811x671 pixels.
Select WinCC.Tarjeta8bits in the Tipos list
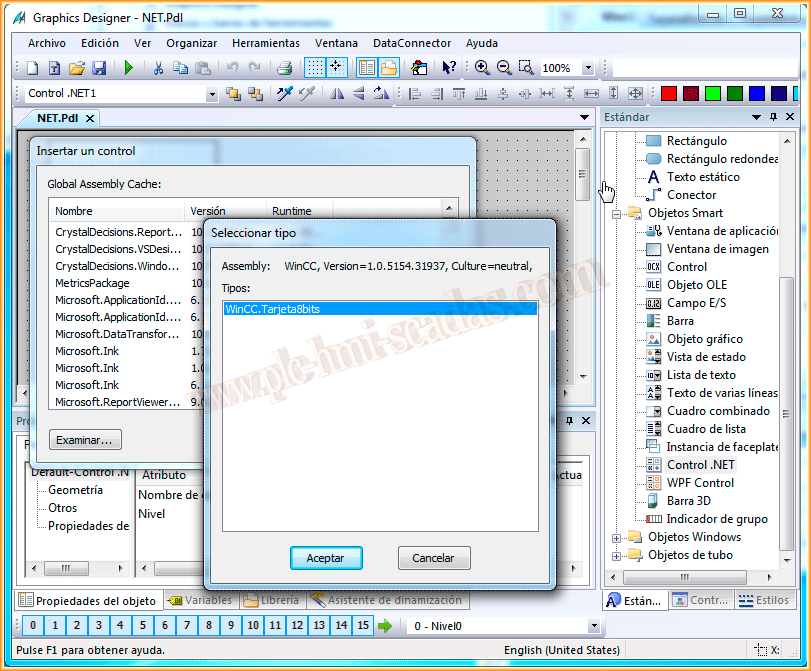pyautogui.click(x=272, y=309)
